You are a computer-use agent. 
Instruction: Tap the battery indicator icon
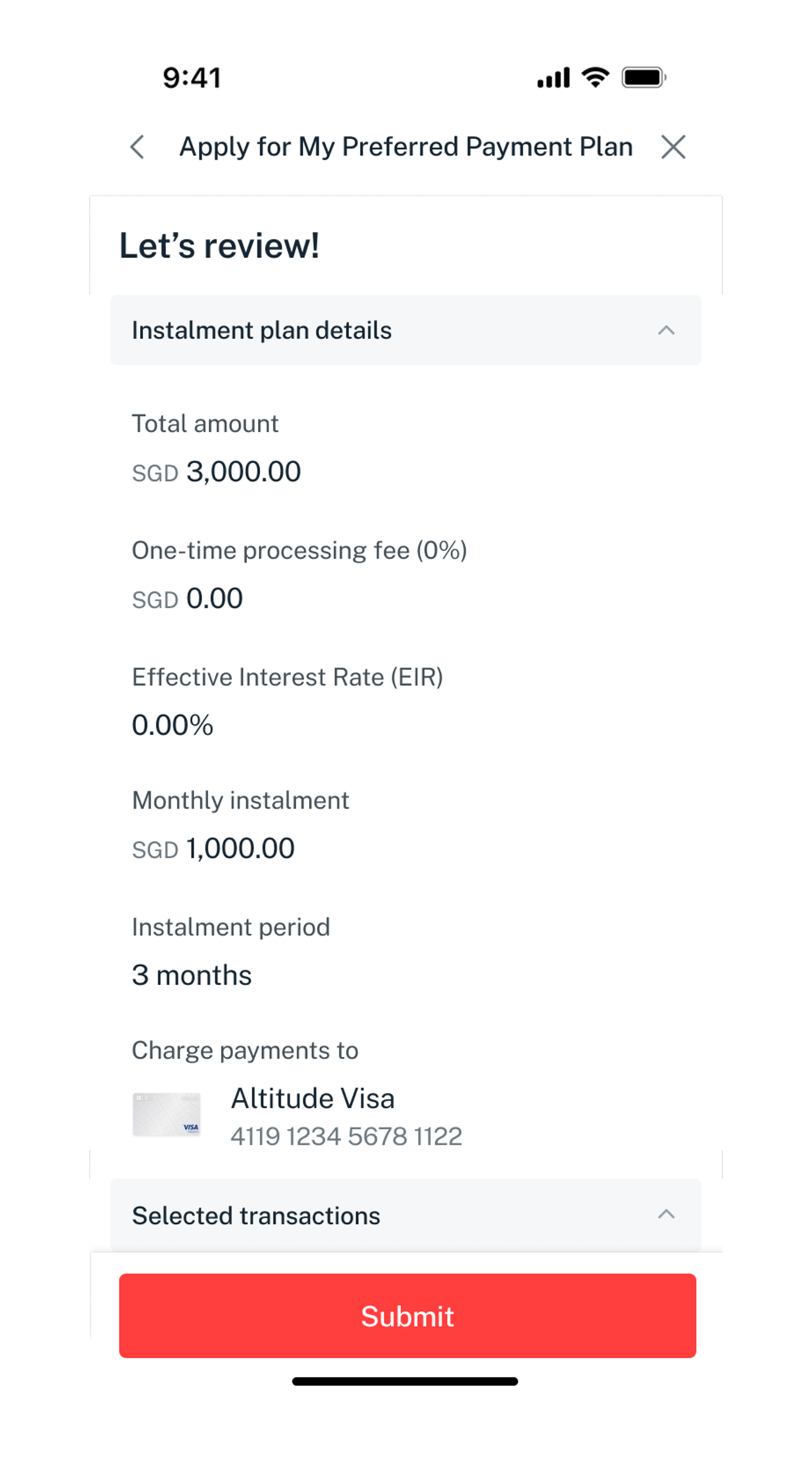[x=644, y=77]
